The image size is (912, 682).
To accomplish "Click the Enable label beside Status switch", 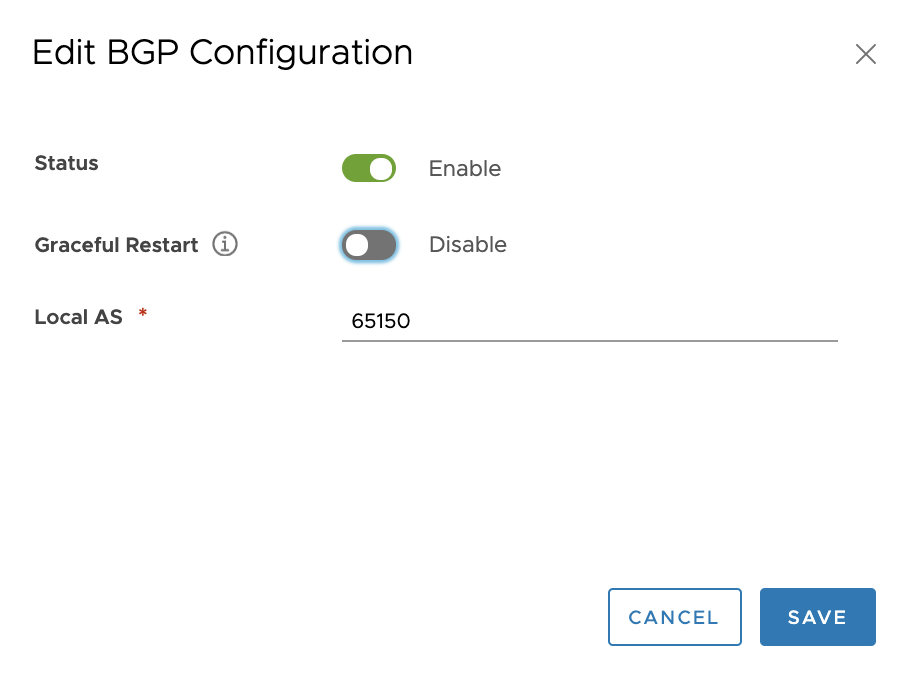I will 465,169.
